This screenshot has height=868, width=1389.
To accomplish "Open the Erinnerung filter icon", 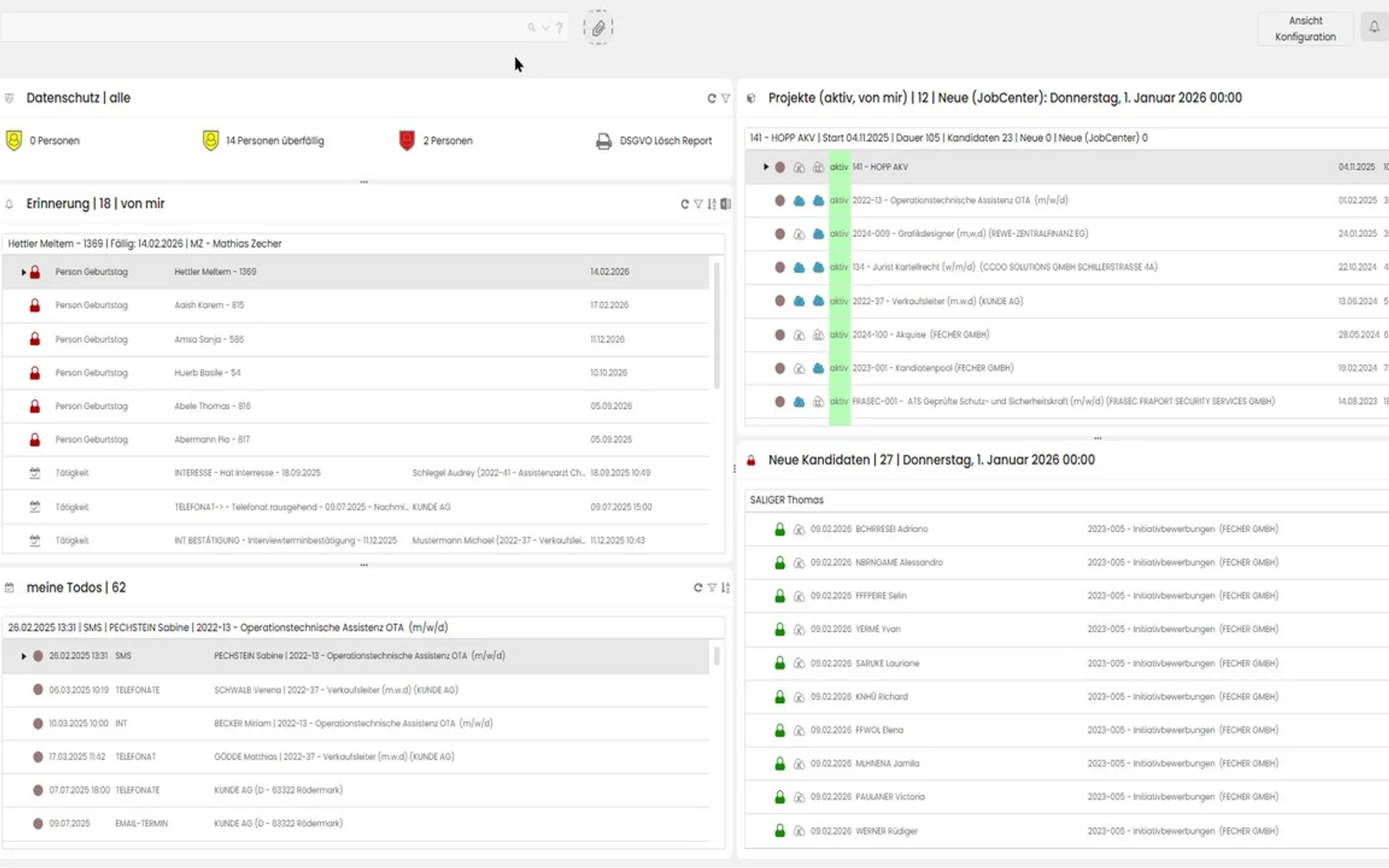I will click(x=698, y=204).
